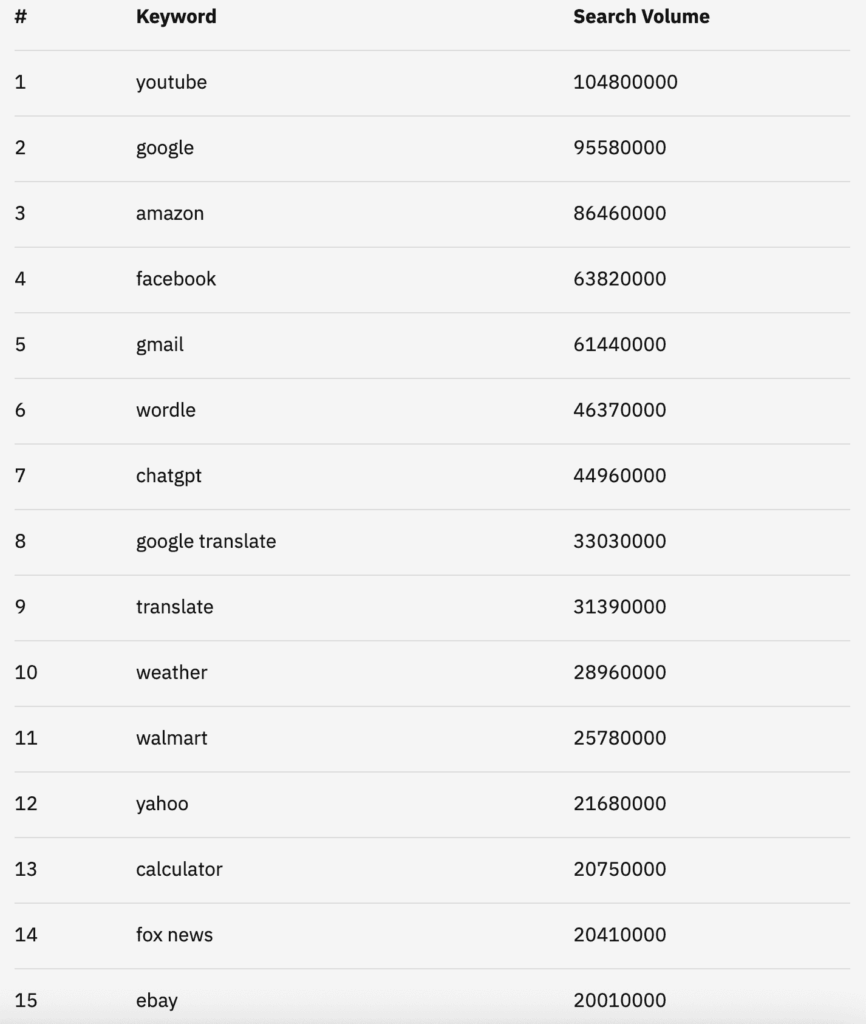
Task: Click the ebay keyword in row 15
Action: 157,1000
